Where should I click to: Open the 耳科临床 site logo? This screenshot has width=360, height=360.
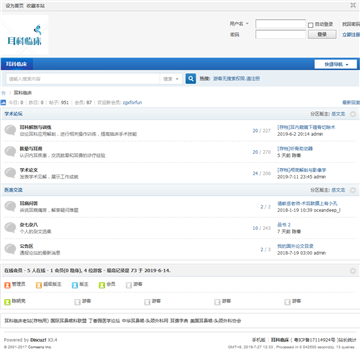coord(25,35)
